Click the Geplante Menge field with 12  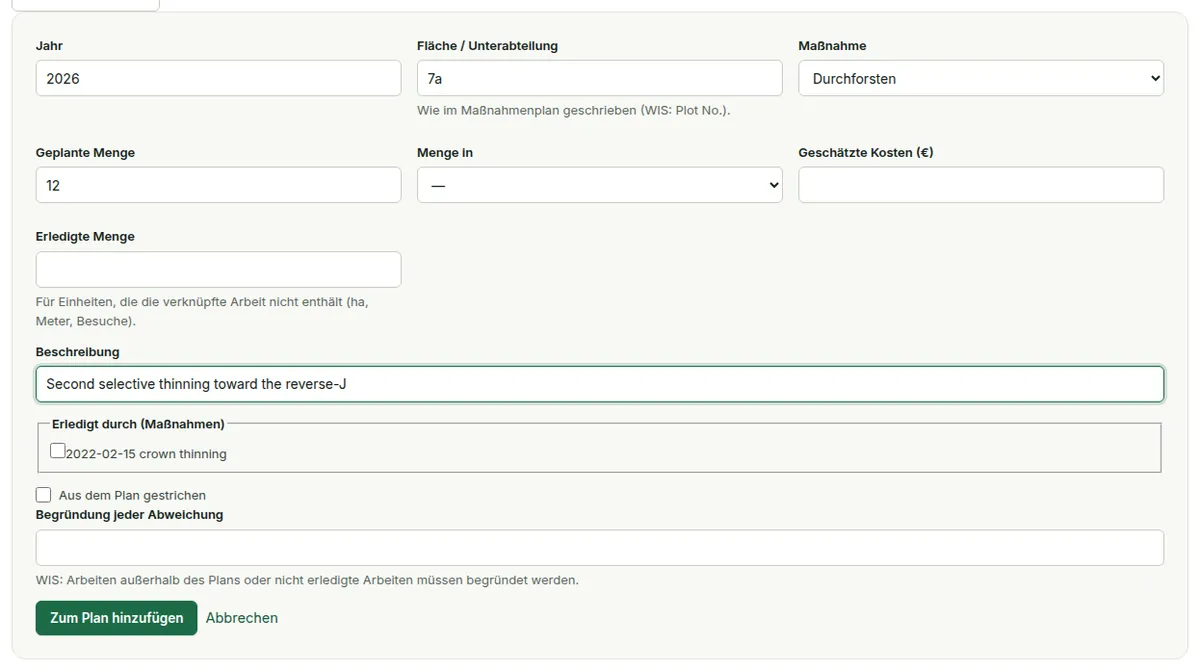pyautogui.click(x=218, y=185)
